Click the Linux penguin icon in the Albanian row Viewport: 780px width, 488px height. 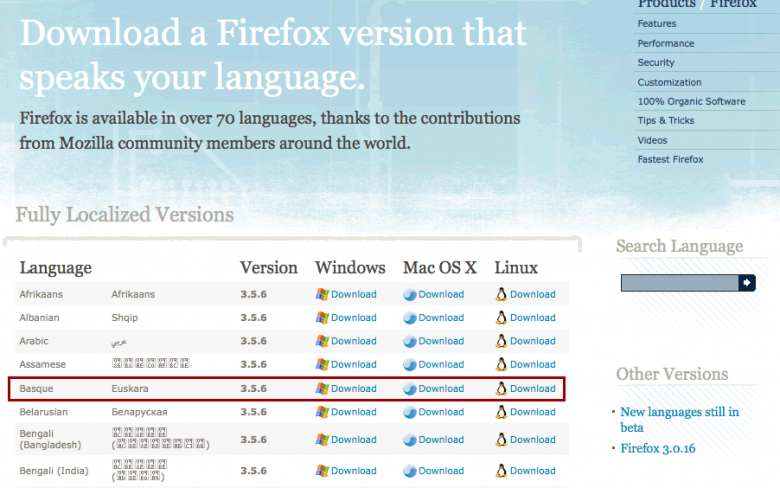501,318
